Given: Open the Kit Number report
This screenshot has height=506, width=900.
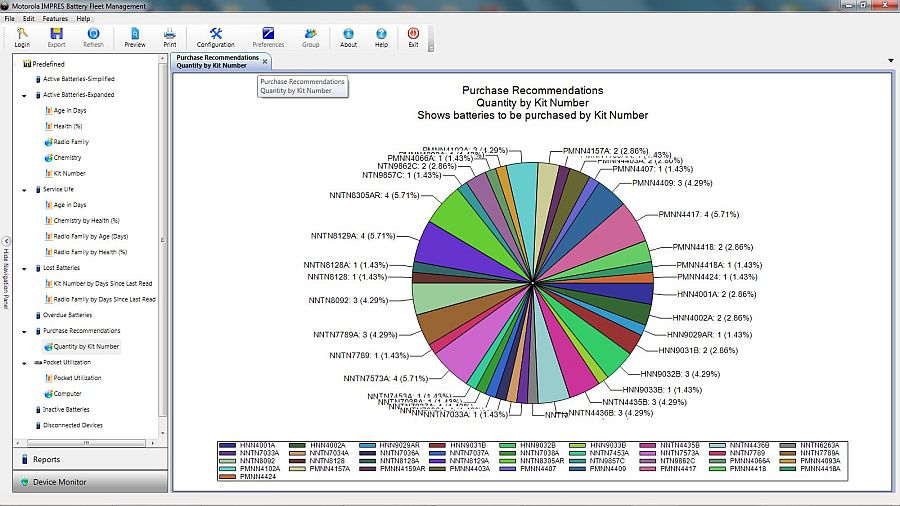Looking at the screenshot, I should coord(65,173).
